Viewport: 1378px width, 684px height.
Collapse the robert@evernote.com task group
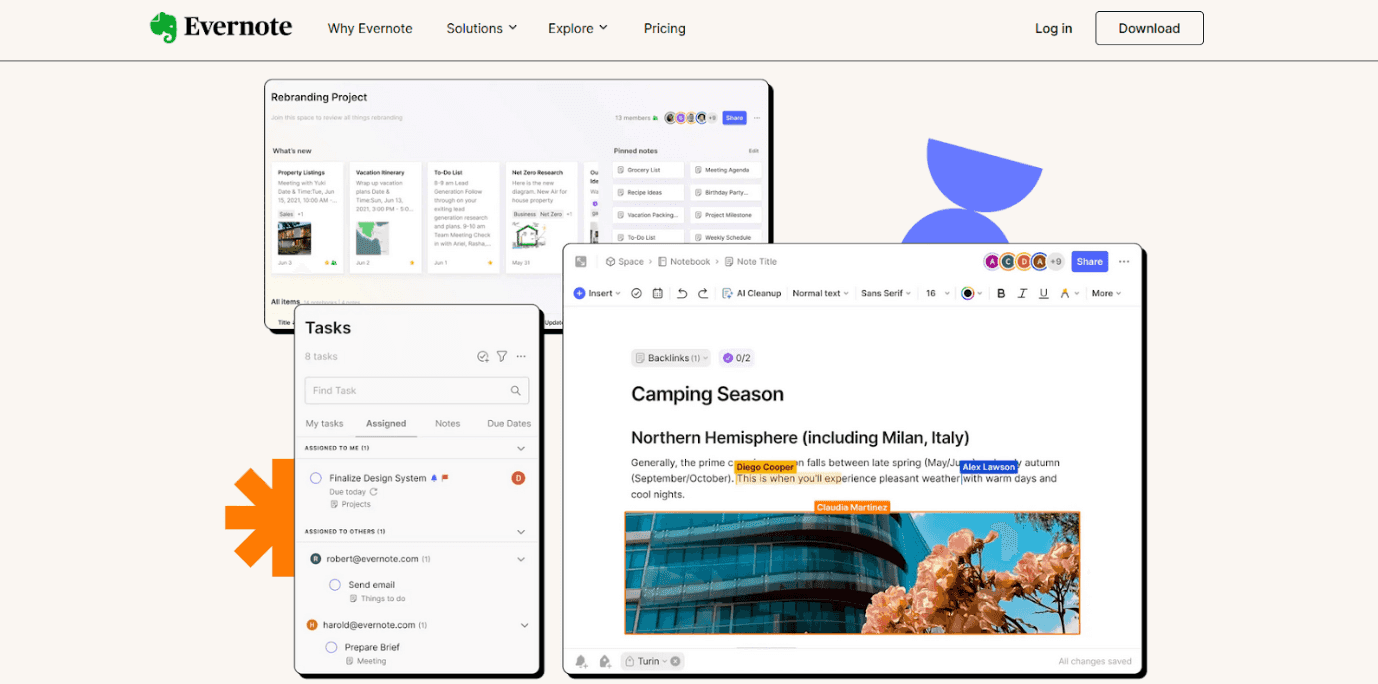click(520, 558)
